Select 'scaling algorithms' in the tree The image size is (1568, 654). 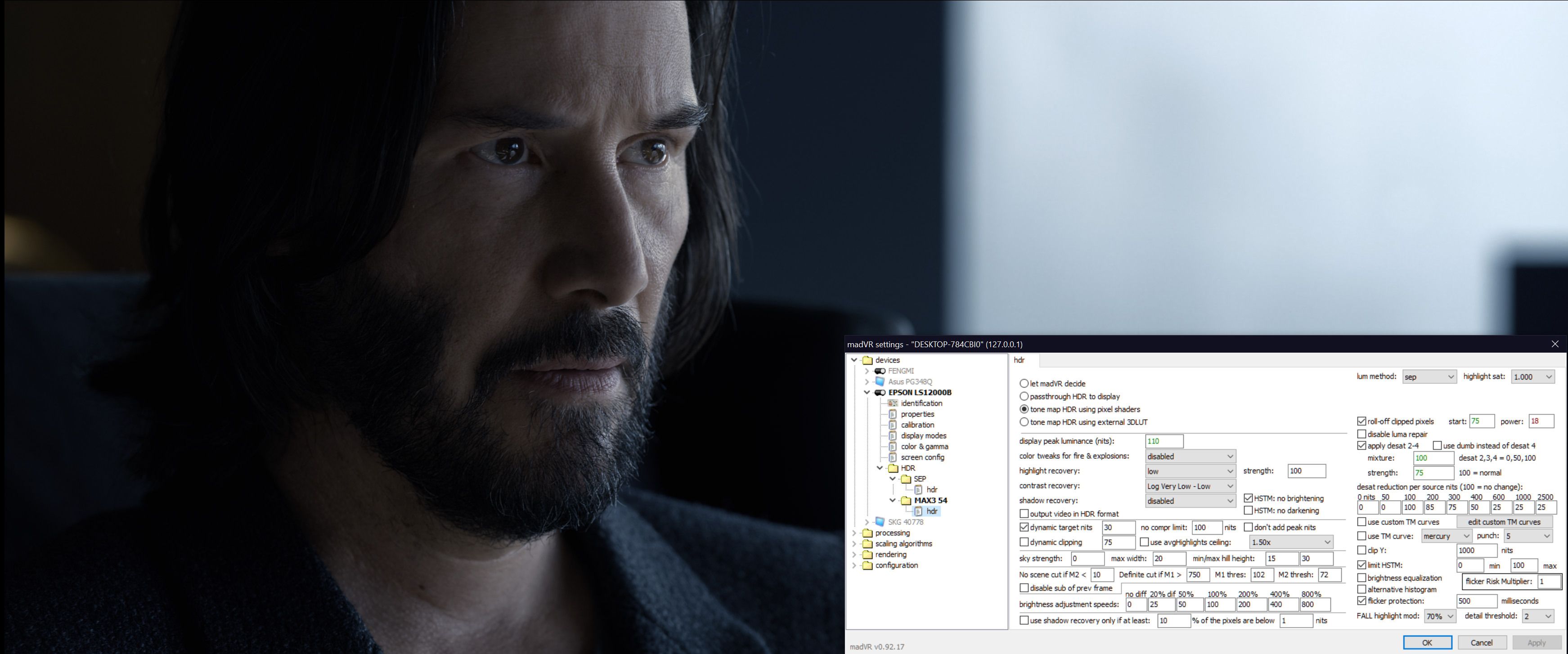903,544
